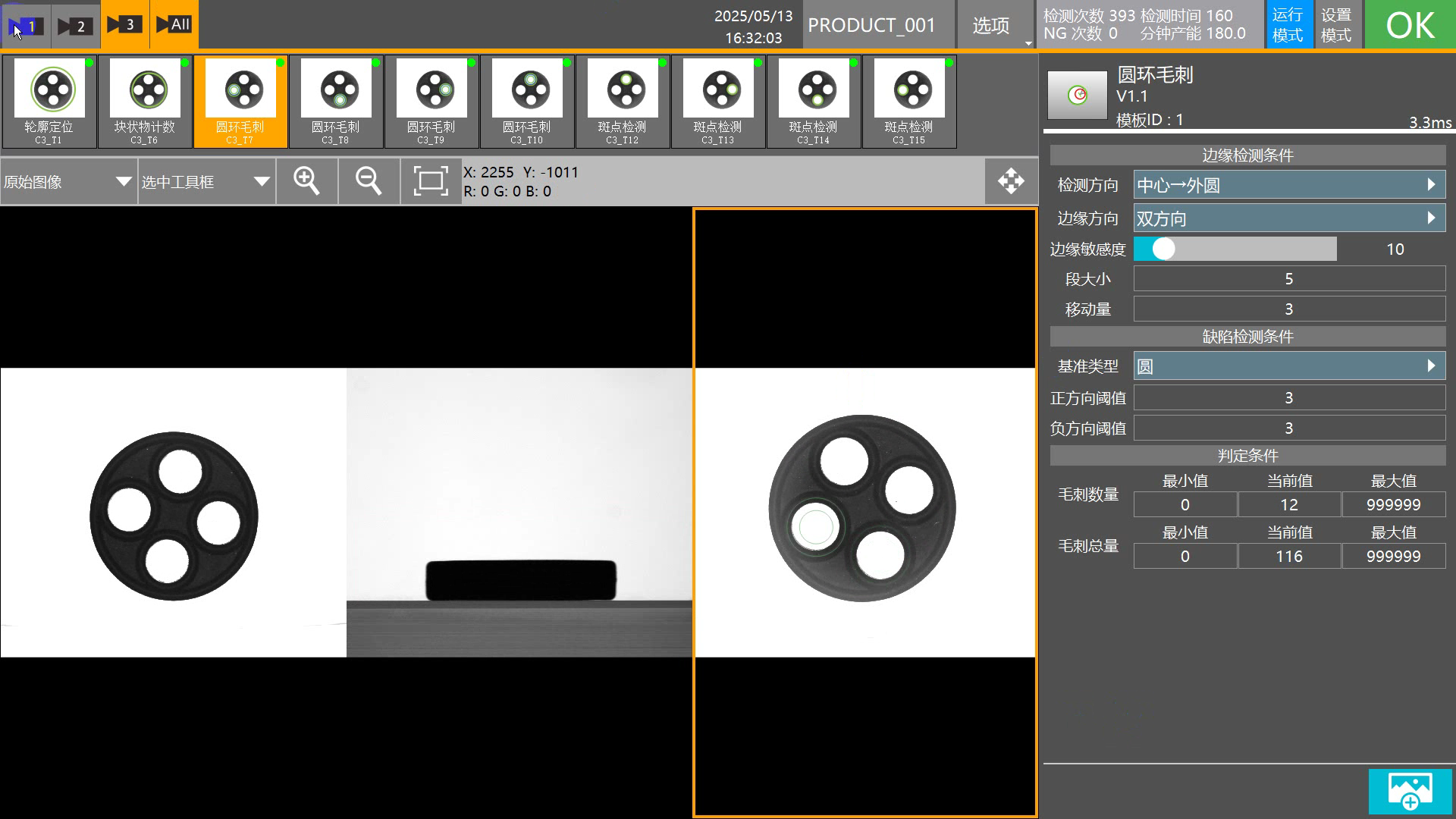
Task: Expand the 基准类型 圆 dropdown
Action: [1288, 366]
